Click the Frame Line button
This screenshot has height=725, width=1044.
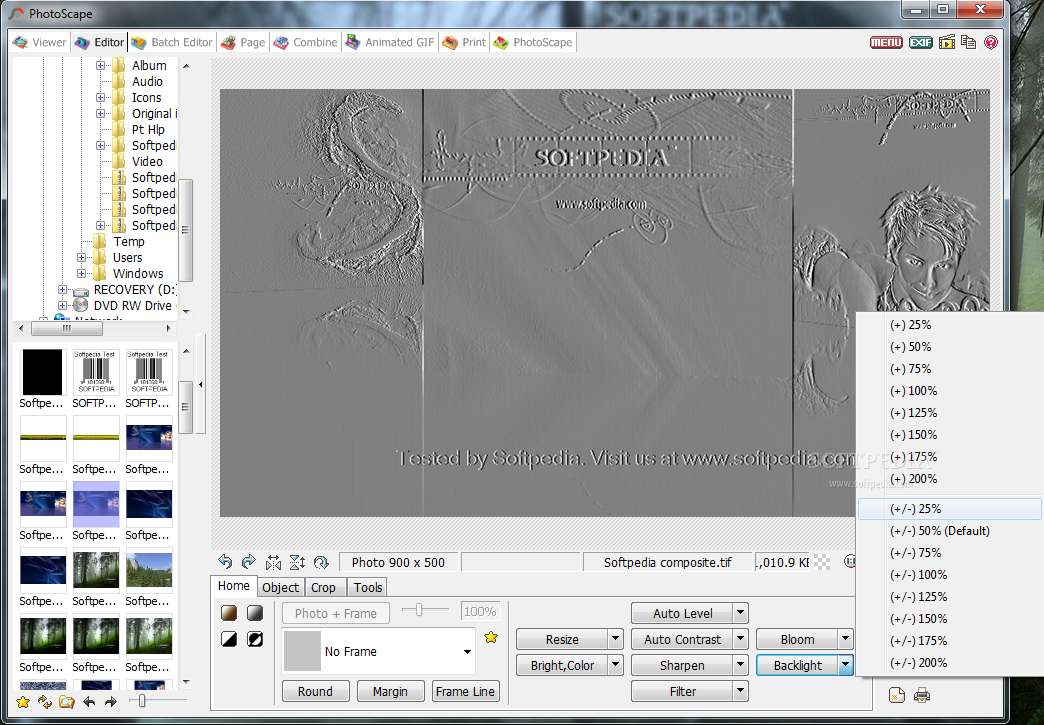click(465, 691)
